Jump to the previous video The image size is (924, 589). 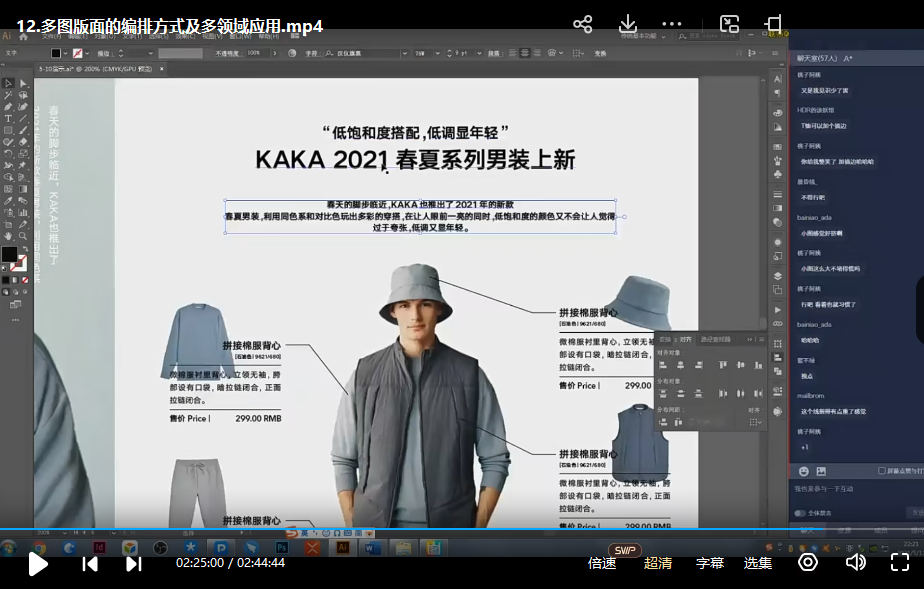coord(90,563)
